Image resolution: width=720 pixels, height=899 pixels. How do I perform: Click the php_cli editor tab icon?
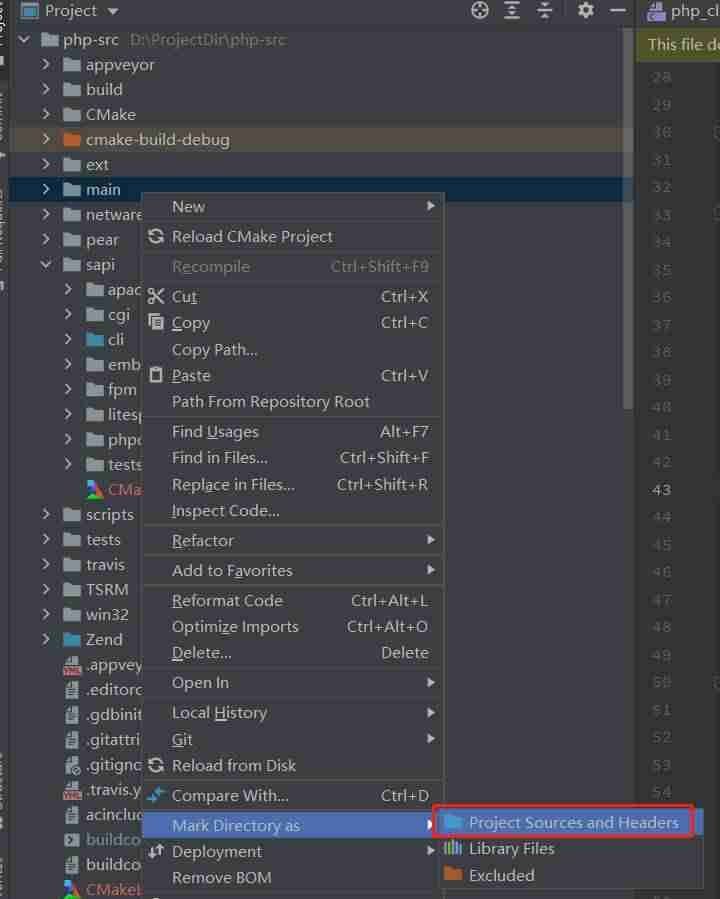tap(656, 11)
